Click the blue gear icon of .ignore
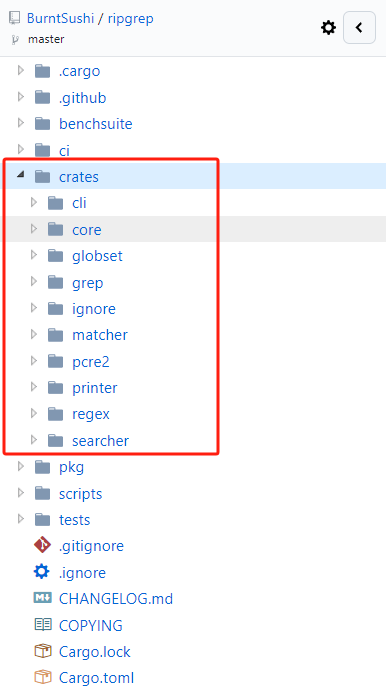This screenshot has width=386, height=691. (42, 572)
